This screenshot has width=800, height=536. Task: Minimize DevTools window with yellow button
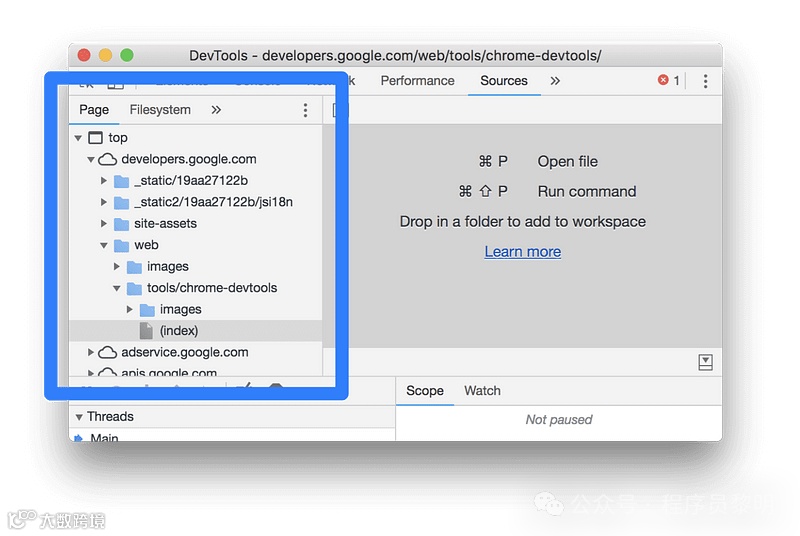click(x=106, y=55)
